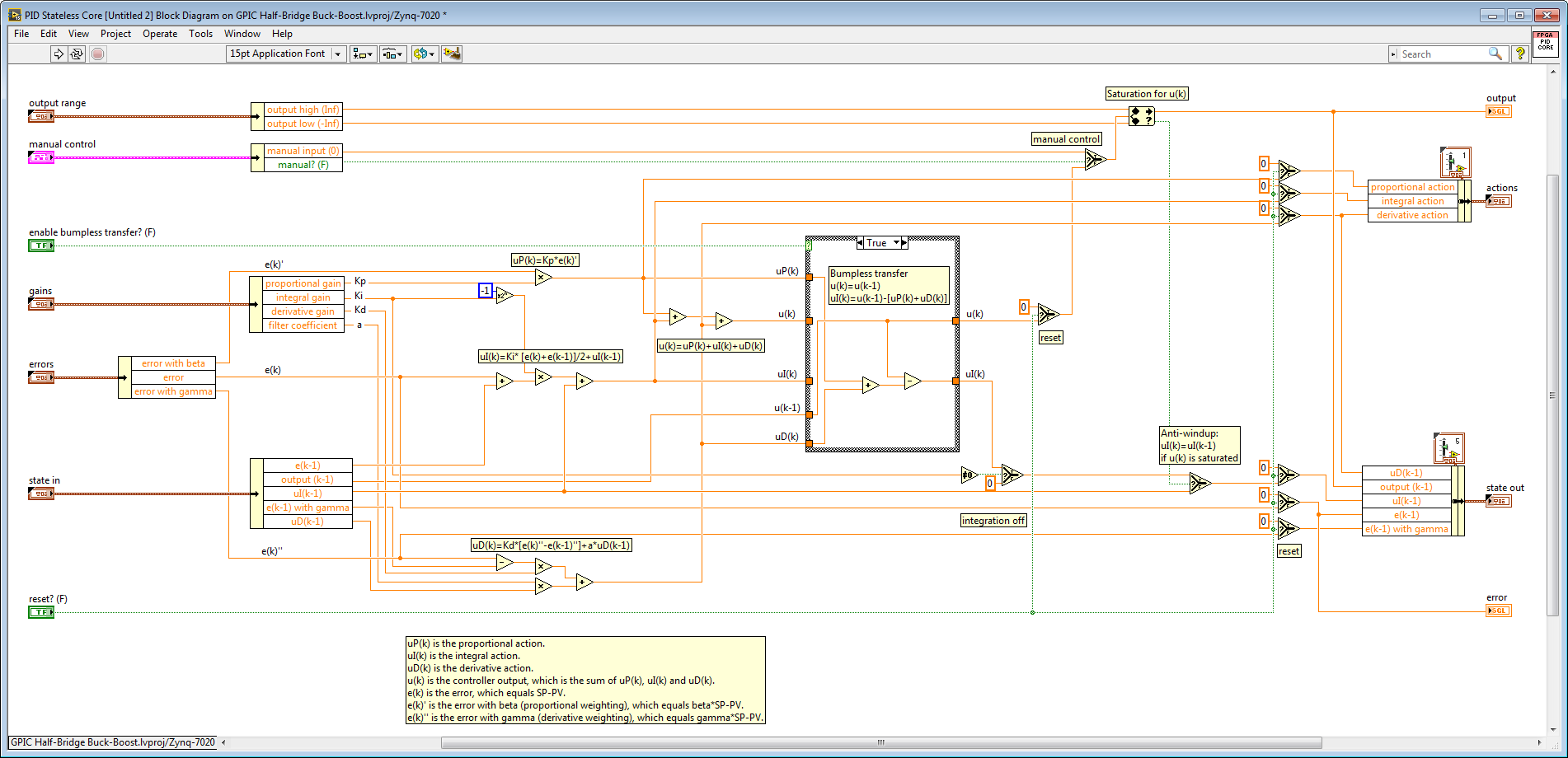Open the Distribute Objects dropdown
This screenshot has height=758, width=1568.
tap(392, 54)
